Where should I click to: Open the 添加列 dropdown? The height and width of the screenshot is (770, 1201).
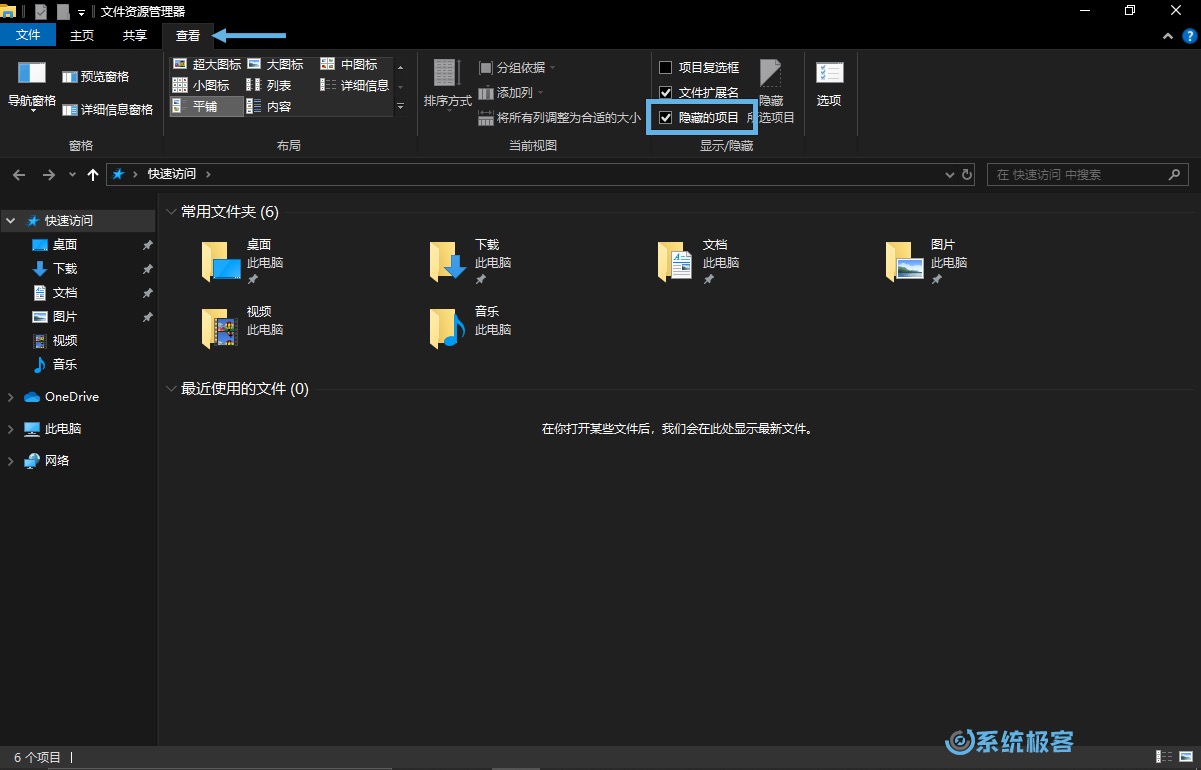511,93
